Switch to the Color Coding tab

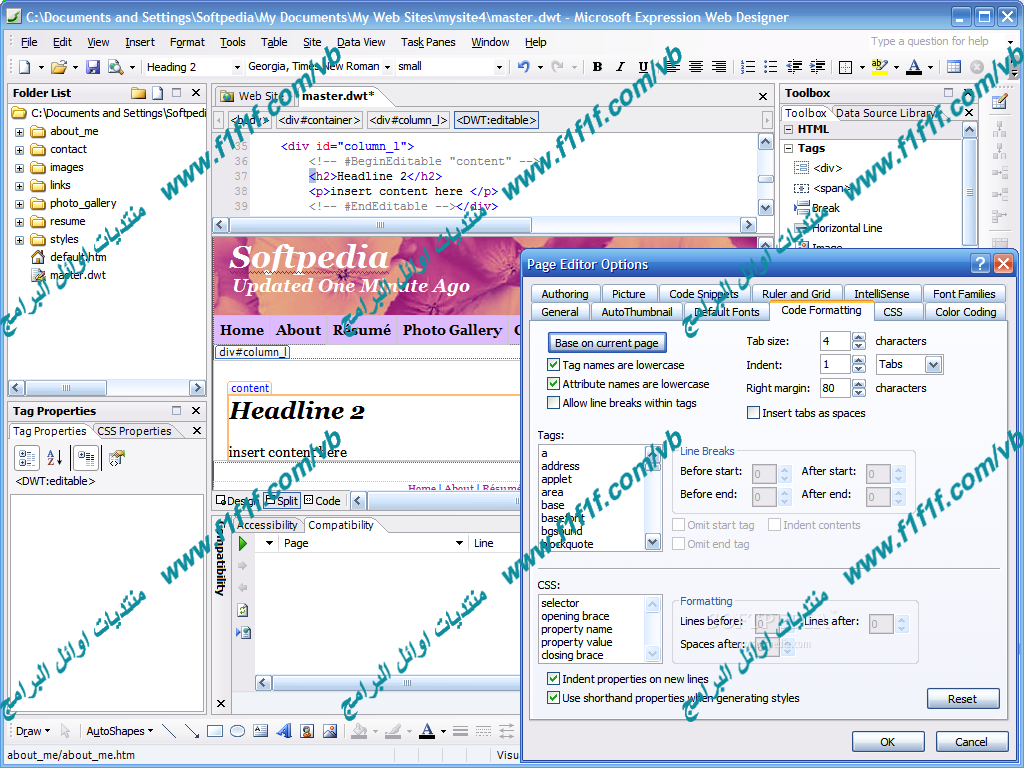[965, 312]
